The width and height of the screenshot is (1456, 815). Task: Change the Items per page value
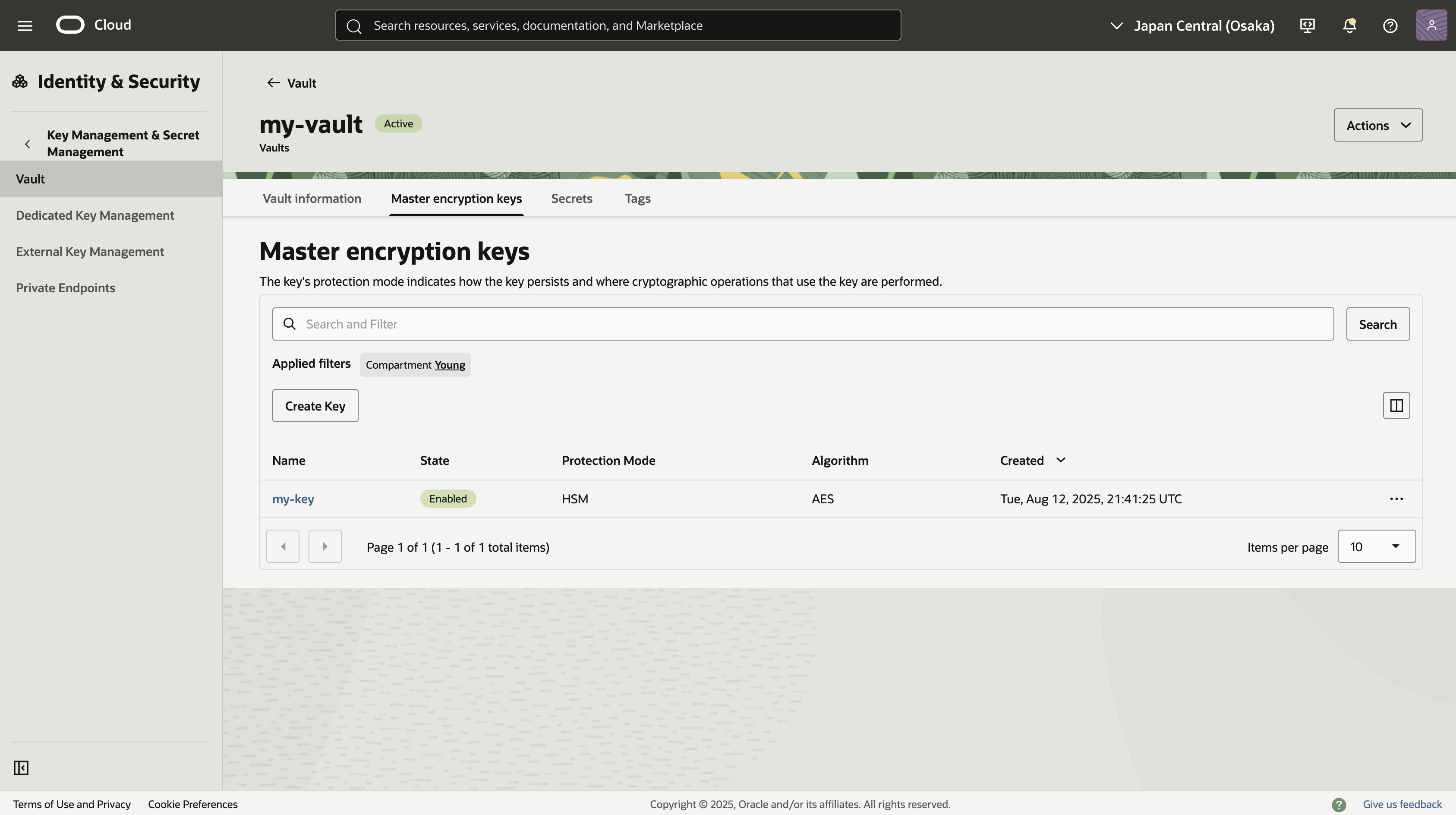[1376, 546]
